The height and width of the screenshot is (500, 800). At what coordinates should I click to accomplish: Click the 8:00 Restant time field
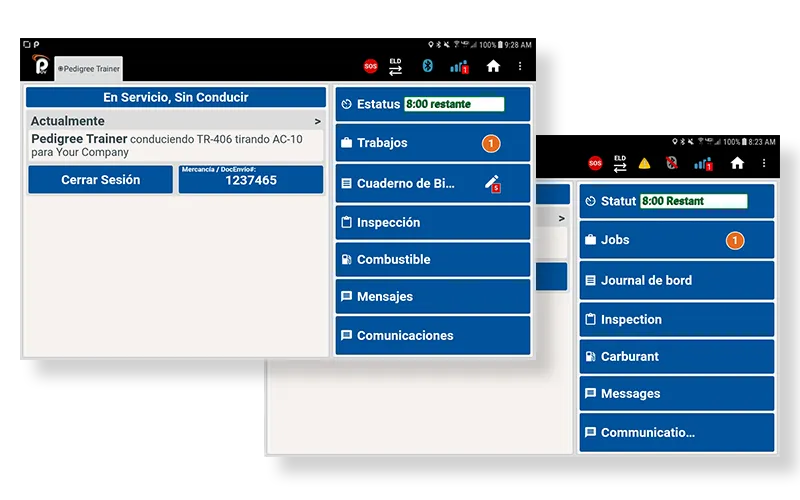[694, 201]
